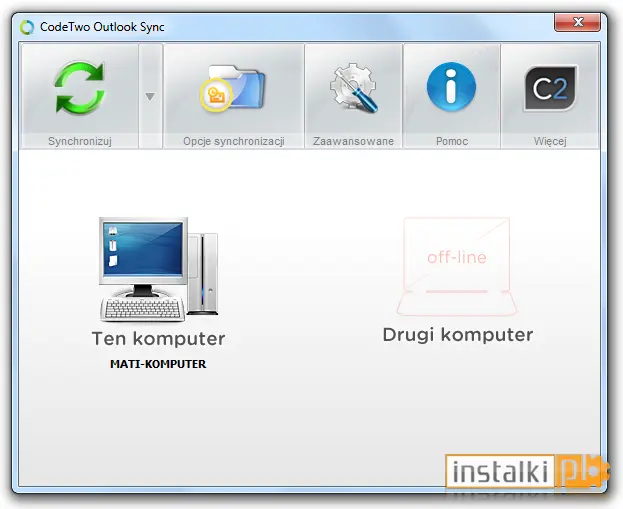
Task: Expand the dropdown arrow beside Synchronizuj
Action: (150, 96)
